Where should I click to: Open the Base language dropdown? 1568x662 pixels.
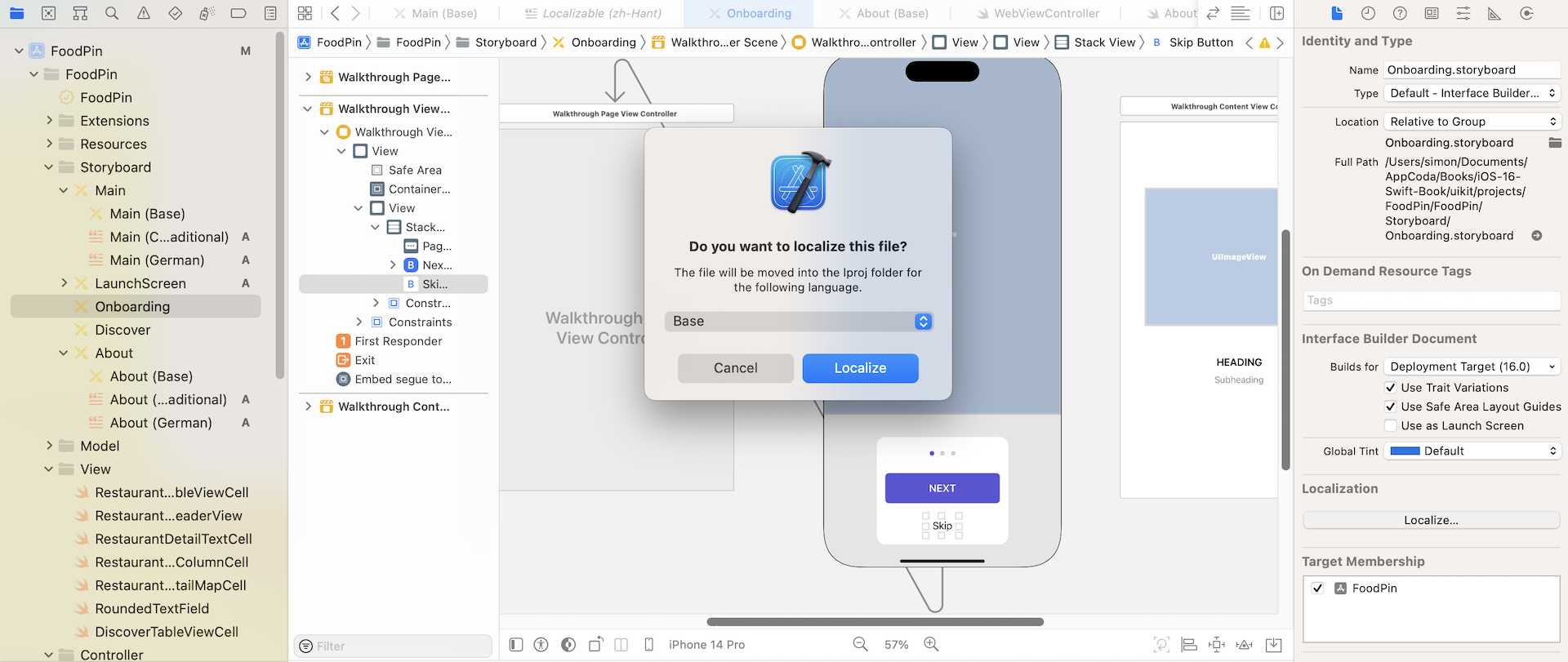click(798, 322)
